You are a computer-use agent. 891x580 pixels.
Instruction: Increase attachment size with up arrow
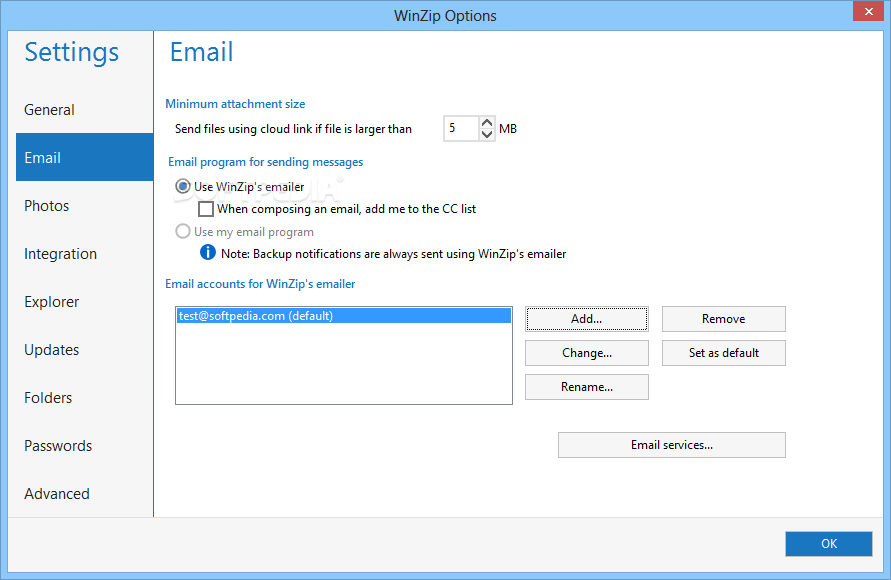[487, 122]
